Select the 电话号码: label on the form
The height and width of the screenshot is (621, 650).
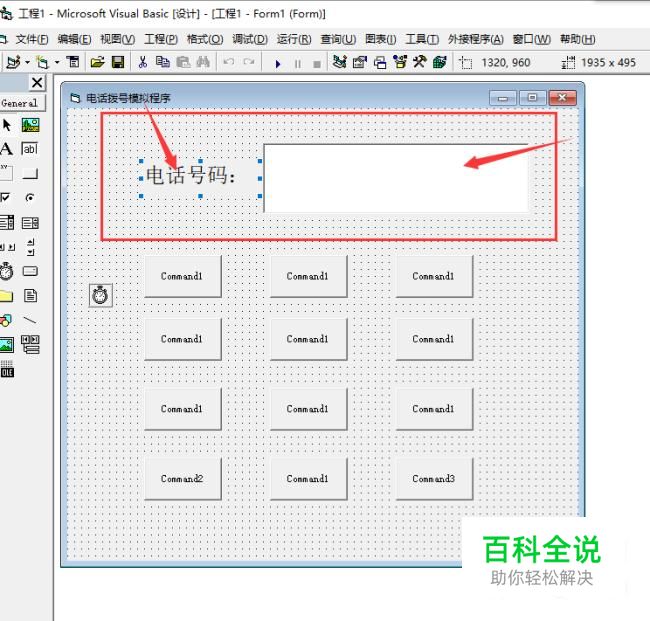click(x=200, y=178)
